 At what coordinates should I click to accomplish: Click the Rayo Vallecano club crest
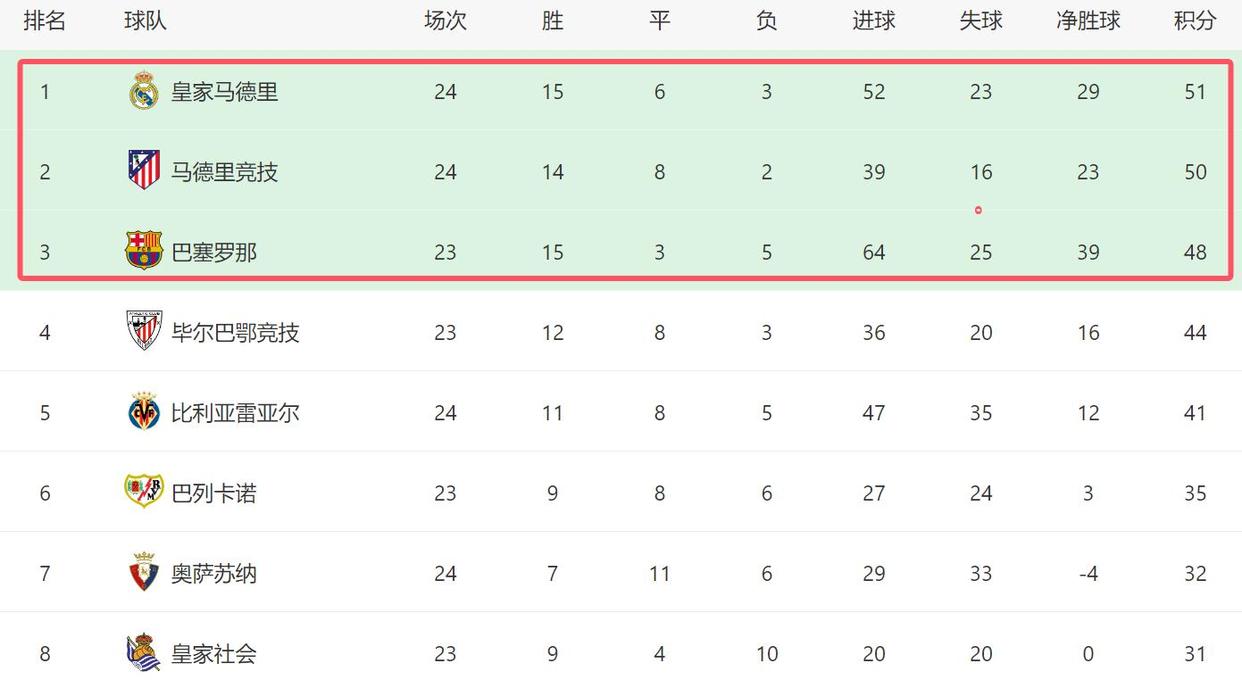click(144, 491)
